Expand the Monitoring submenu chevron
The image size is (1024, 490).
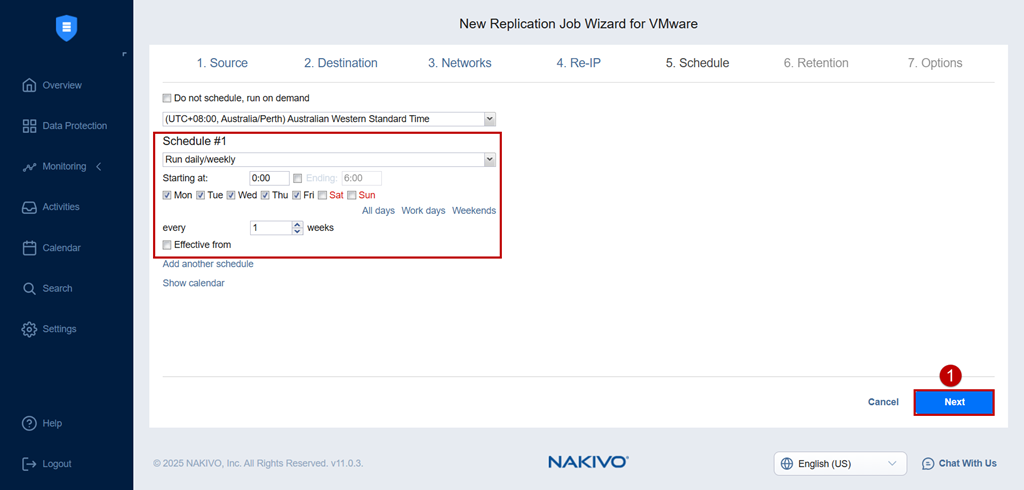click(99, 167)
